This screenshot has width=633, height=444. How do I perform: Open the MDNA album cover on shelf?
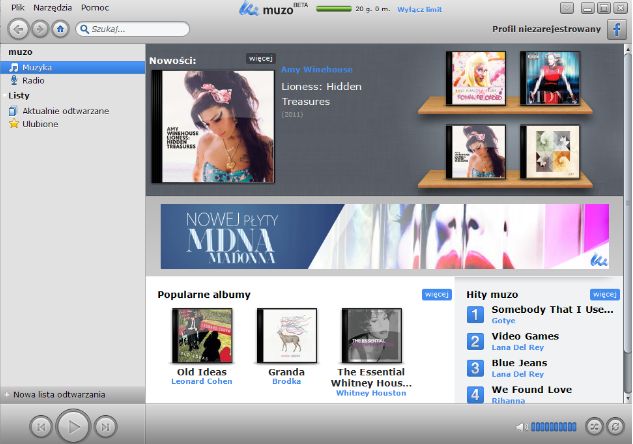(550, 78)
